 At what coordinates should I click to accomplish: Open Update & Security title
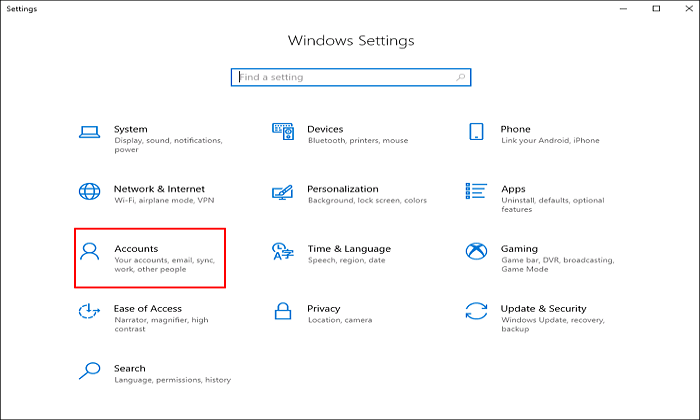tap(543, 308)
